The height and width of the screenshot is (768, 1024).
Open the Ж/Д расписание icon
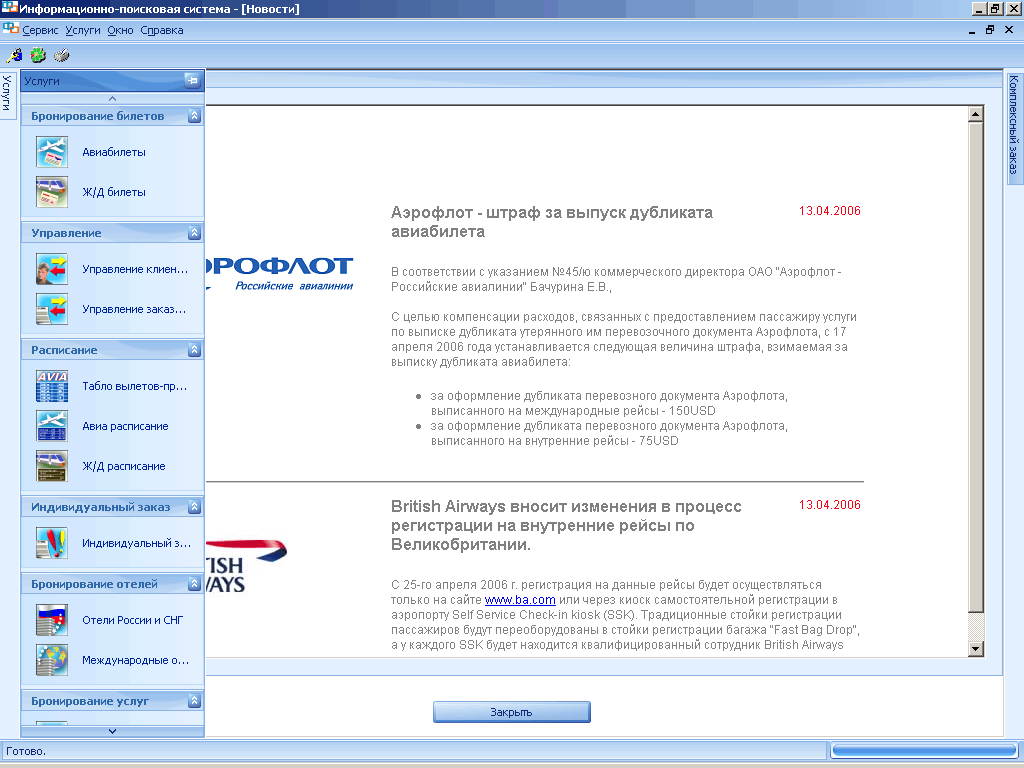pyautogui.click(x=52, y=466)
